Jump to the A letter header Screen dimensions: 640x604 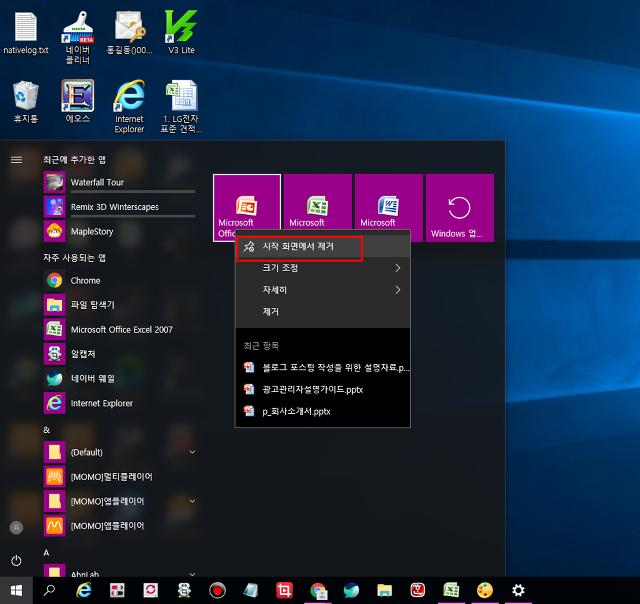[46, 553]
